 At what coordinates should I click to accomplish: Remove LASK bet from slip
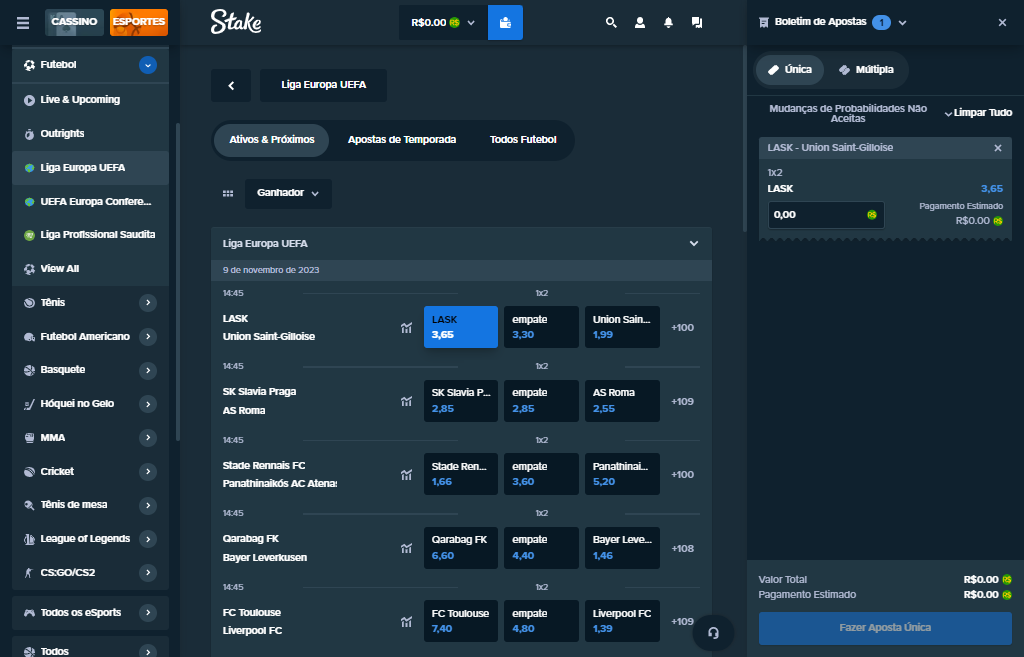998,148
